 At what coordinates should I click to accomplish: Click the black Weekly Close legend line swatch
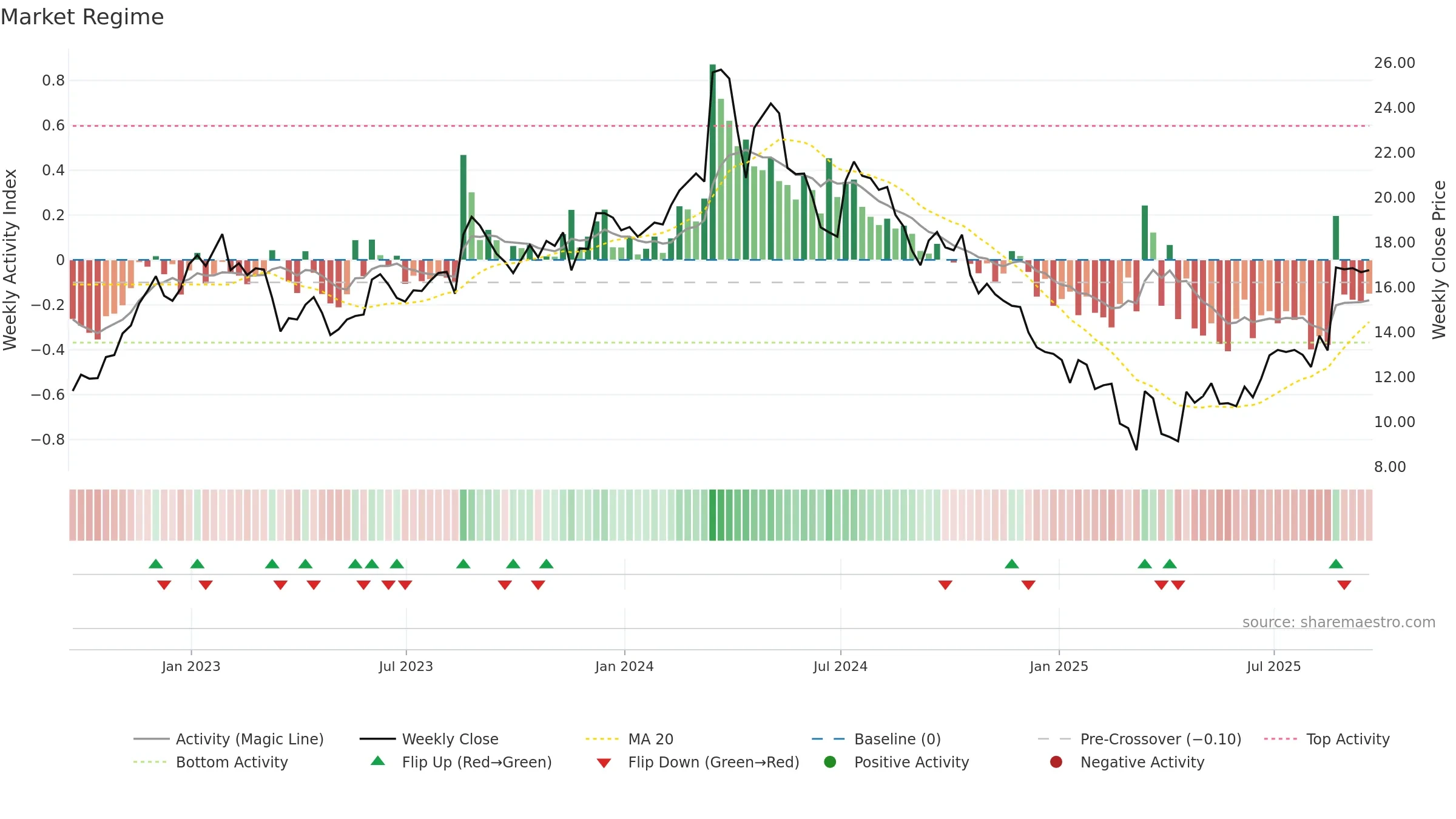tap(377, 739)
